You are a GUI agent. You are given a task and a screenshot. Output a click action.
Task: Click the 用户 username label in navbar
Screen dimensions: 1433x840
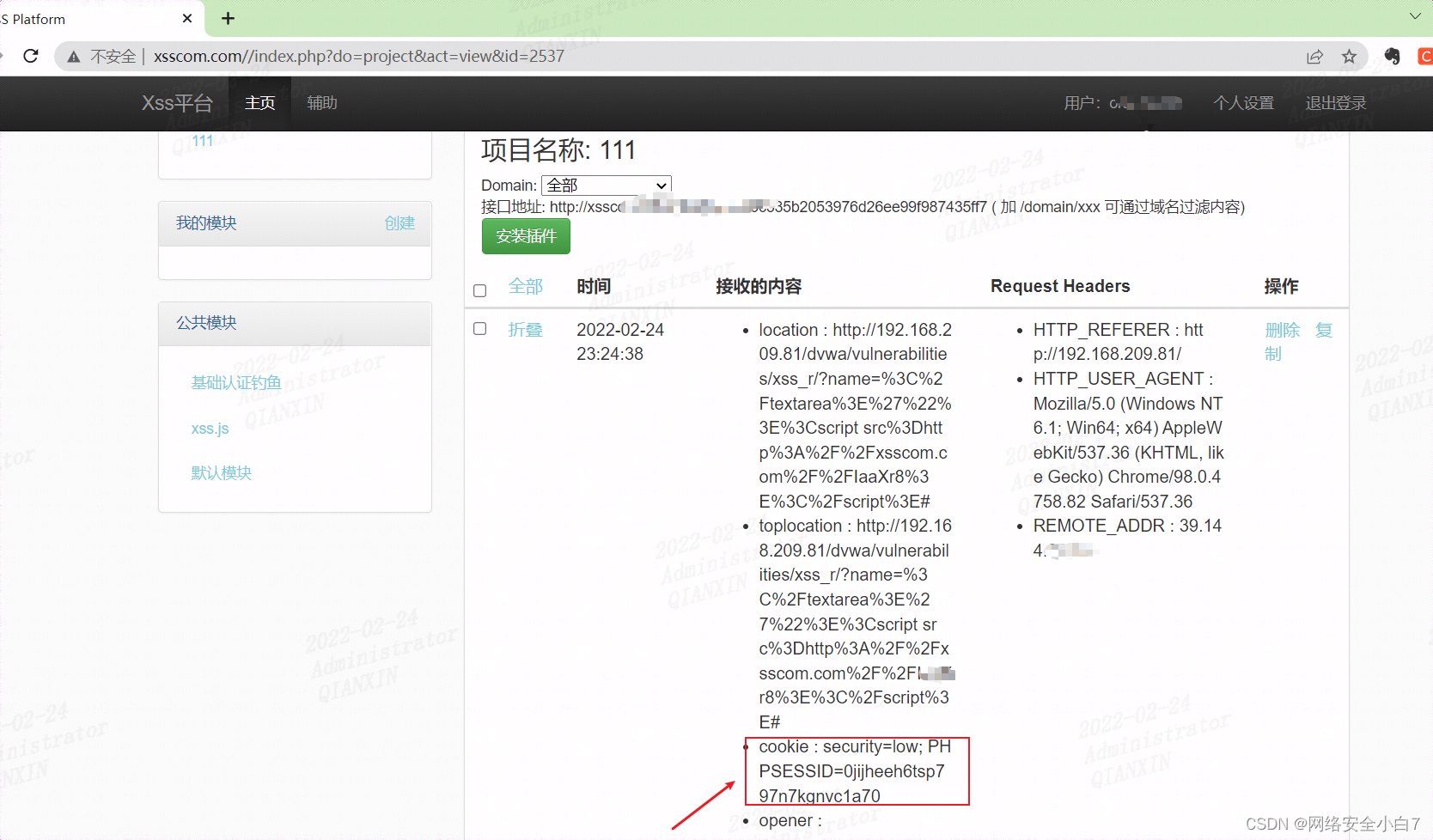click(1123, 103)
